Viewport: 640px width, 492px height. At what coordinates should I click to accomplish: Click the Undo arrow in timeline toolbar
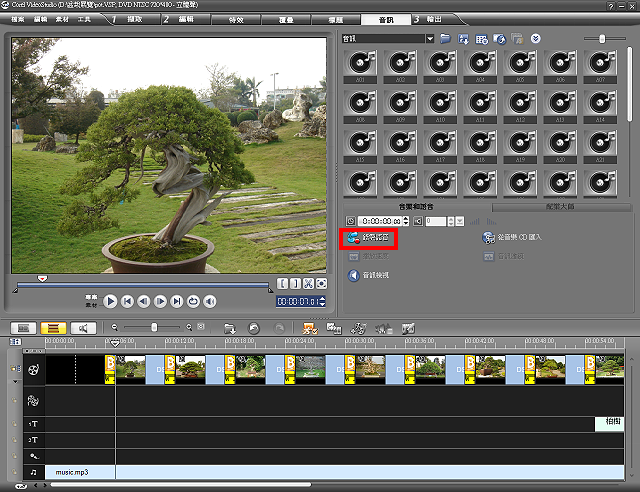tap(254, 328)
